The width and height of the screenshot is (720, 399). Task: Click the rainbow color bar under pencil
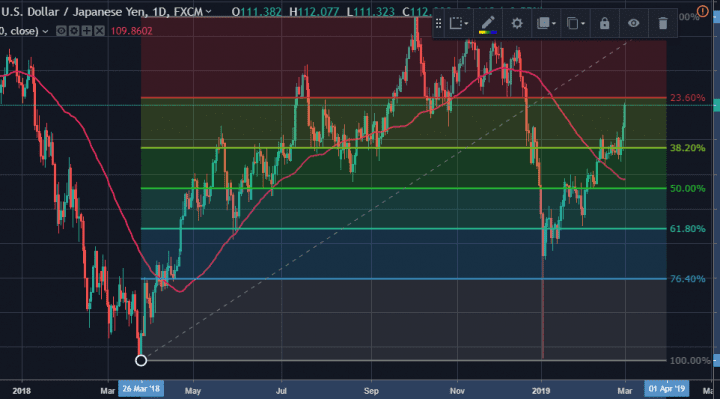(488, 32)
